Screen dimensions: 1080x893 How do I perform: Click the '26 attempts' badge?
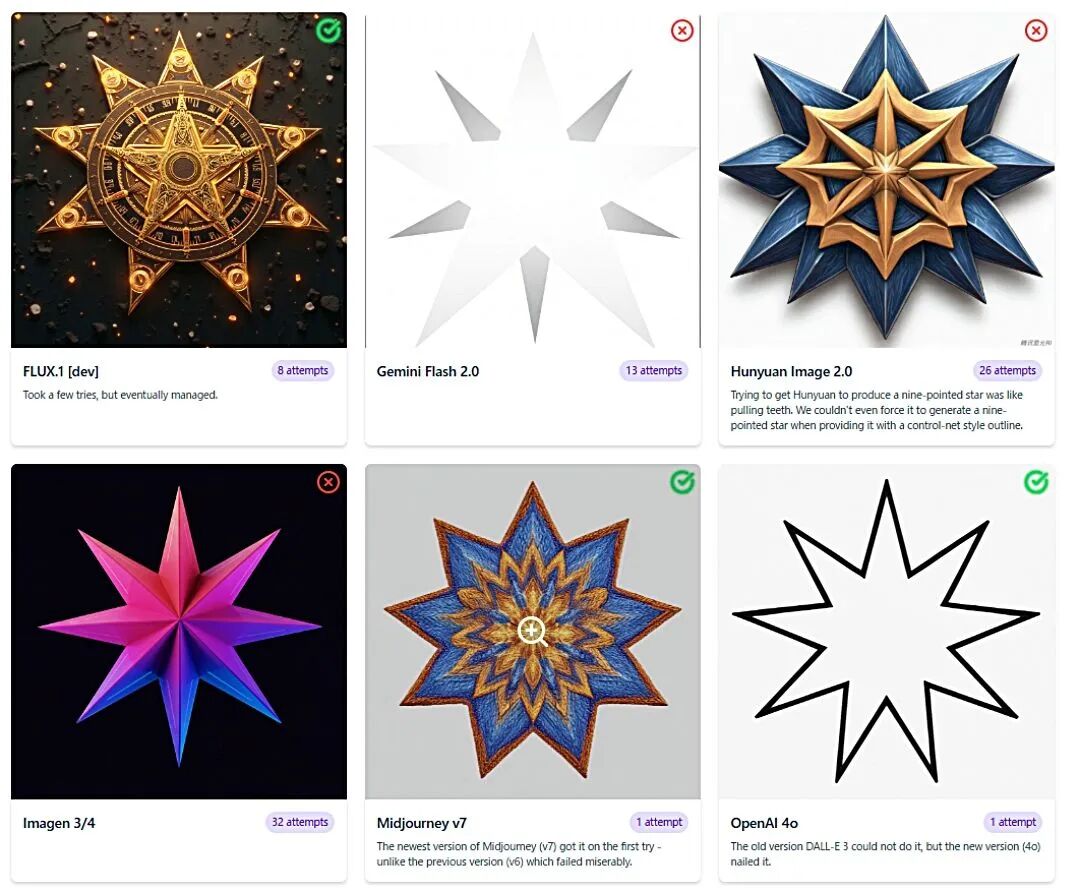(1007, 370)
